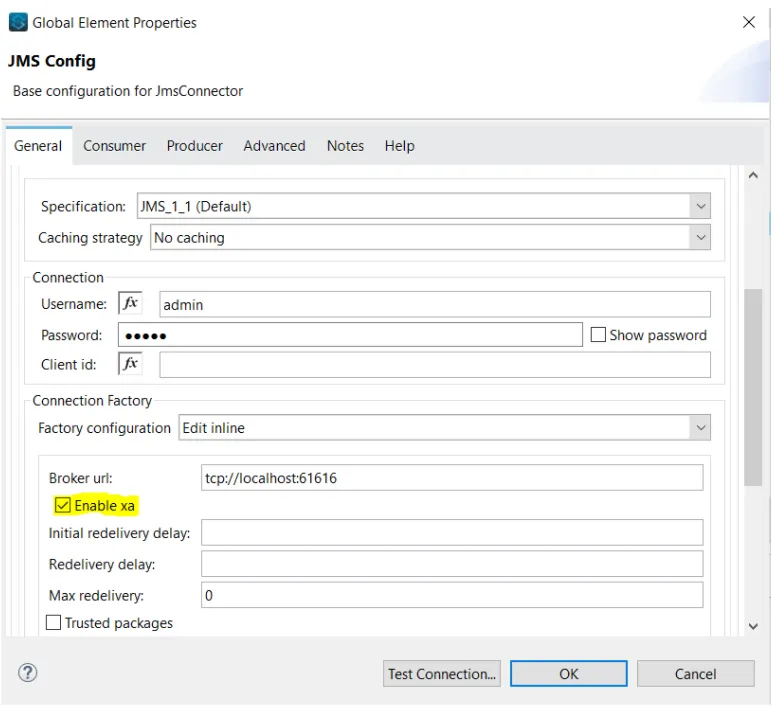The image size is (775, 710).
Task: Click the JMS Config heading text
Action: [51, 61]
